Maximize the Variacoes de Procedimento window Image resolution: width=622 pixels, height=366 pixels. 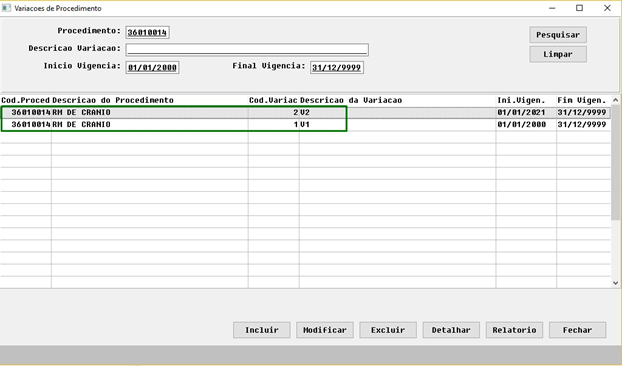pos(580,8)
